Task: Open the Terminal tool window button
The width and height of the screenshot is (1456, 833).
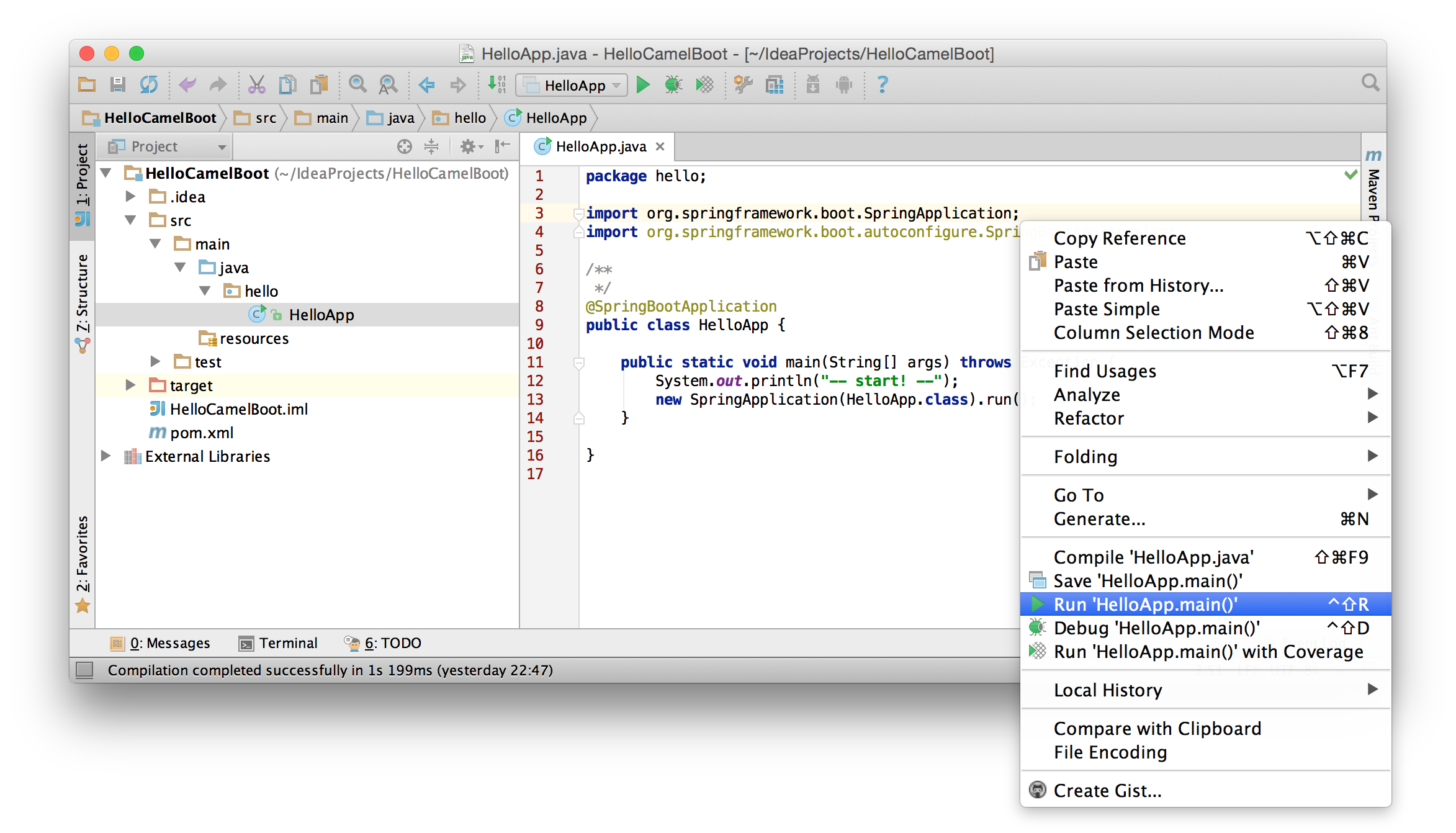Action: click(x=279, y=643)
